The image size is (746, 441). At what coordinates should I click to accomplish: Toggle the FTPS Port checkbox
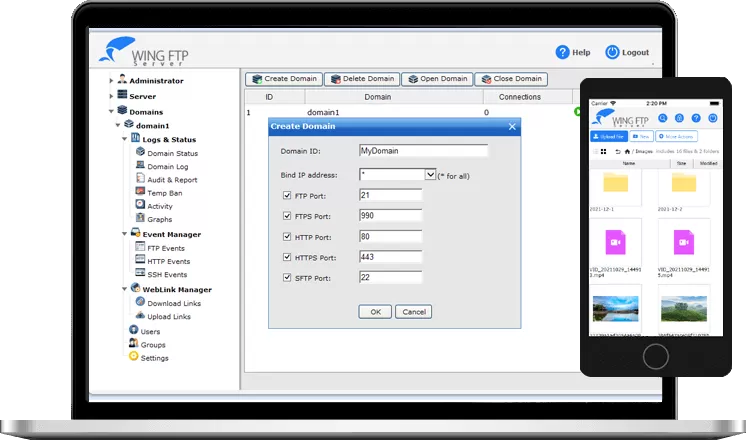[x=287, y=216]
